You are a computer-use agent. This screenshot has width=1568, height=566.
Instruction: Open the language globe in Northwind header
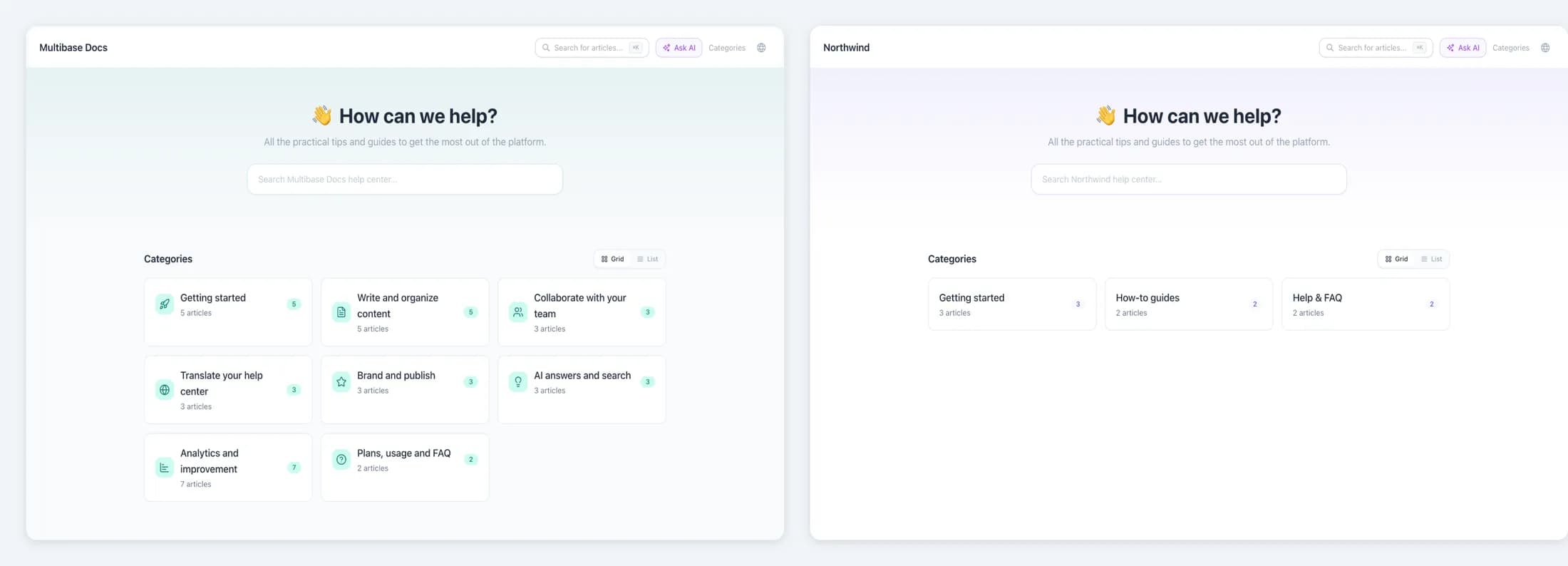click(1545, 48)
